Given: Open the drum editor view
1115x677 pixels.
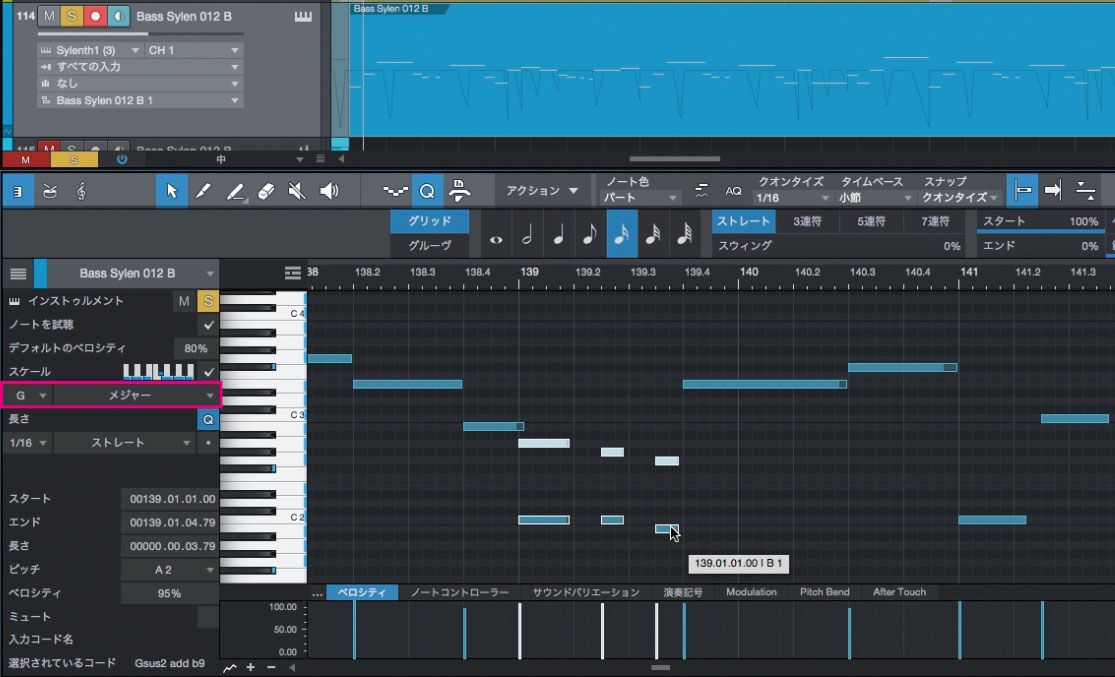Looking at the screenshot, I should [50, 191].
